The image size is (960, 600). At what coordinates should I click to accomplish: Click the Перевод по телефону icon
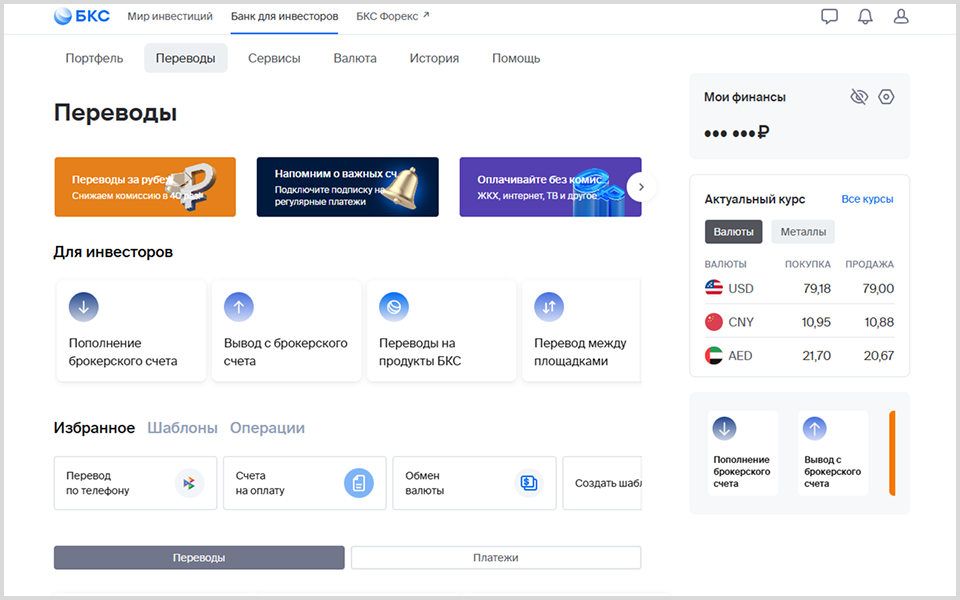click(x=189, y=483)
